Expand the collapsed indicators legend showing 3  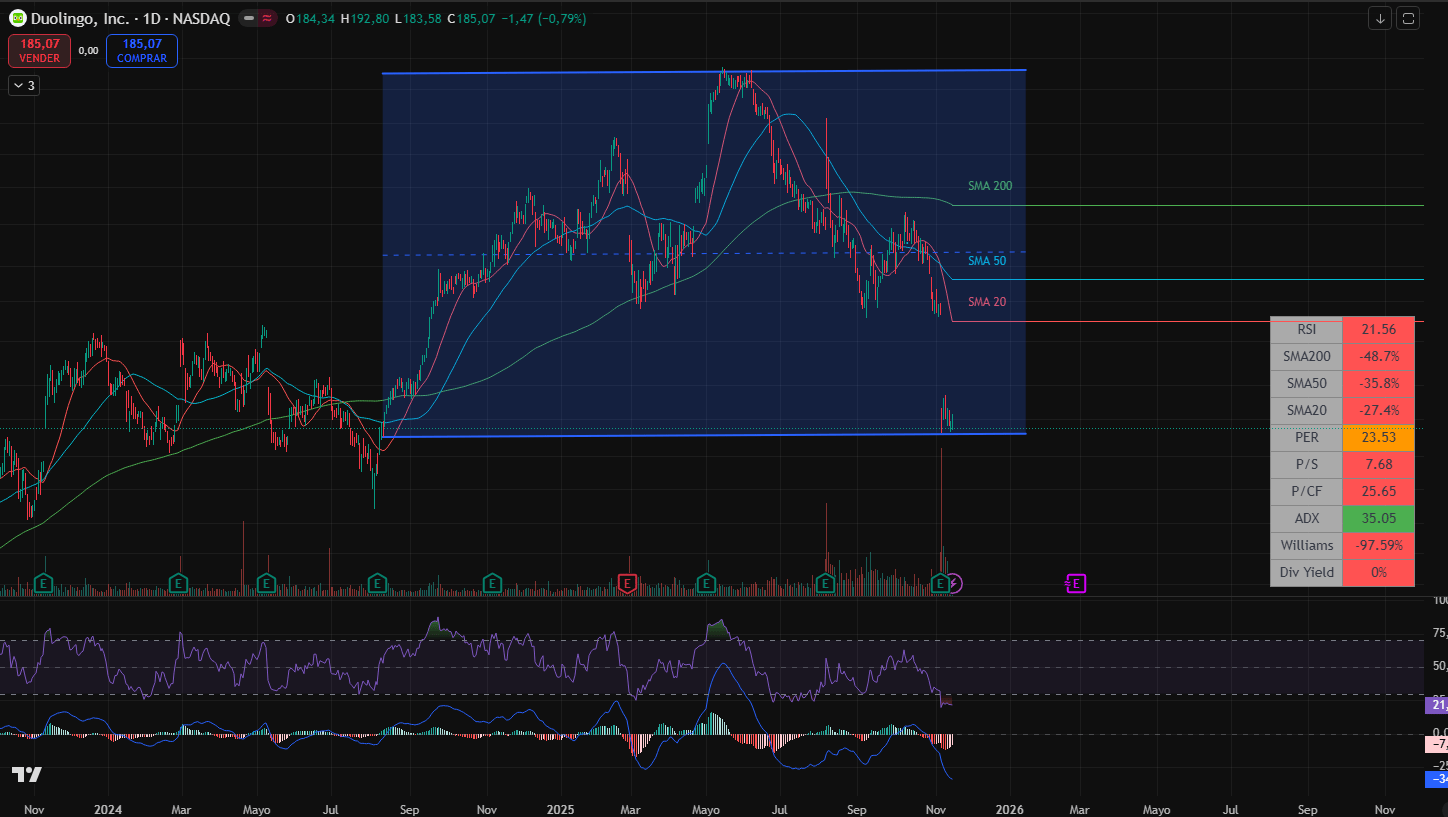pos(24,86)
